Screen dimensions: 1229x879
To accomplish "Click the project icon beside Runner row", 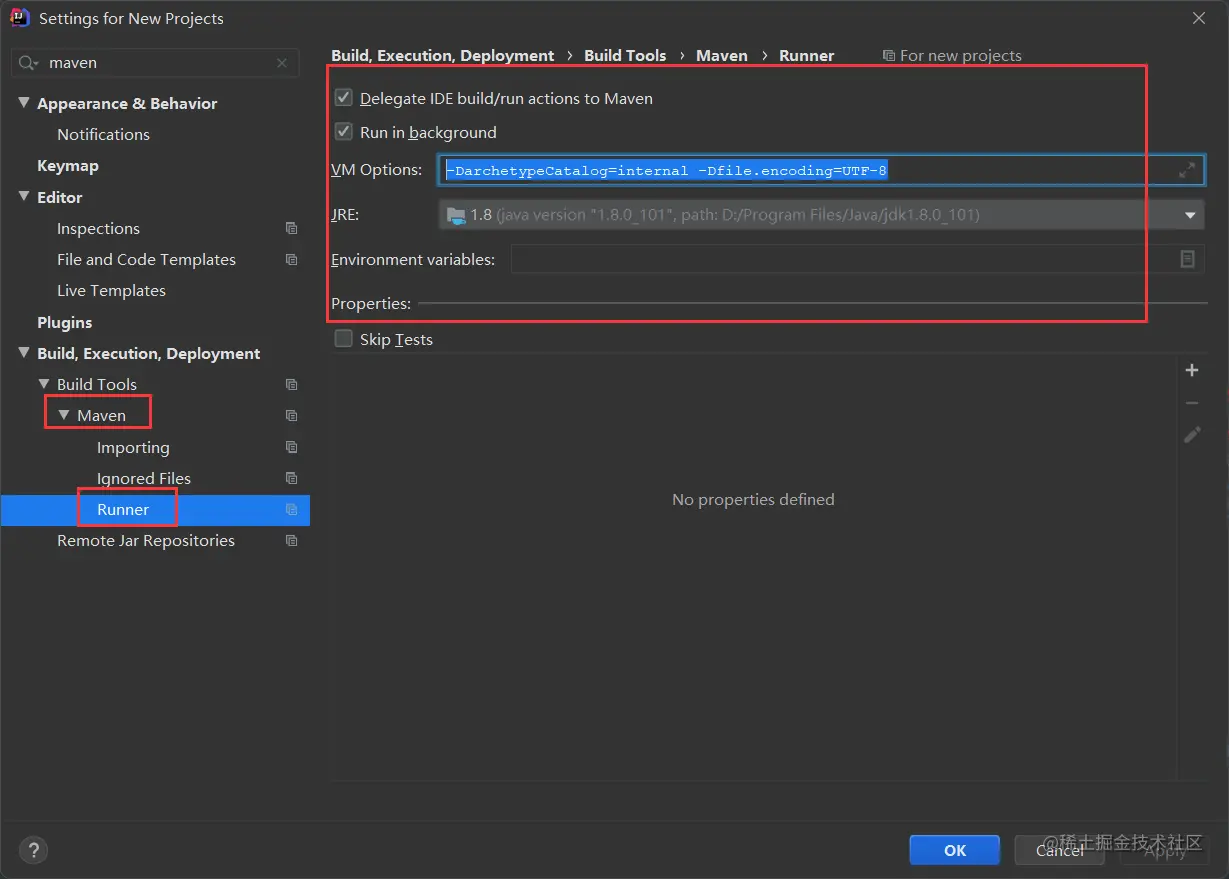I will click(x=291, y=510).
